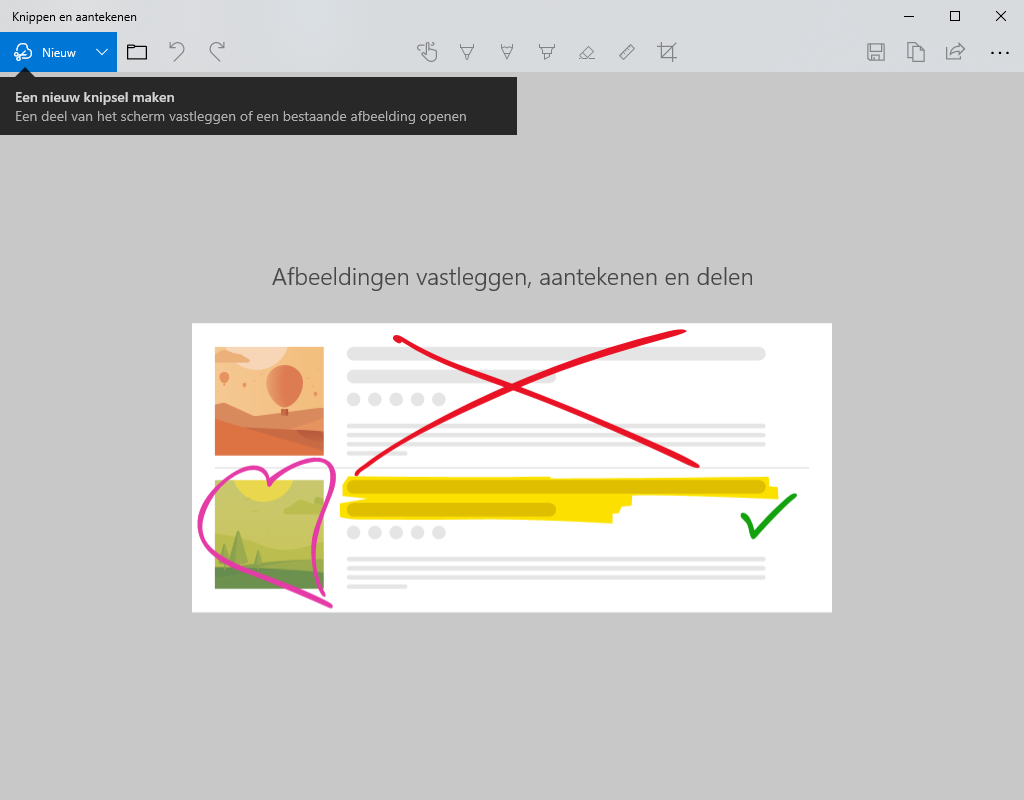
Task: Undo the last action
Action: 176,52
